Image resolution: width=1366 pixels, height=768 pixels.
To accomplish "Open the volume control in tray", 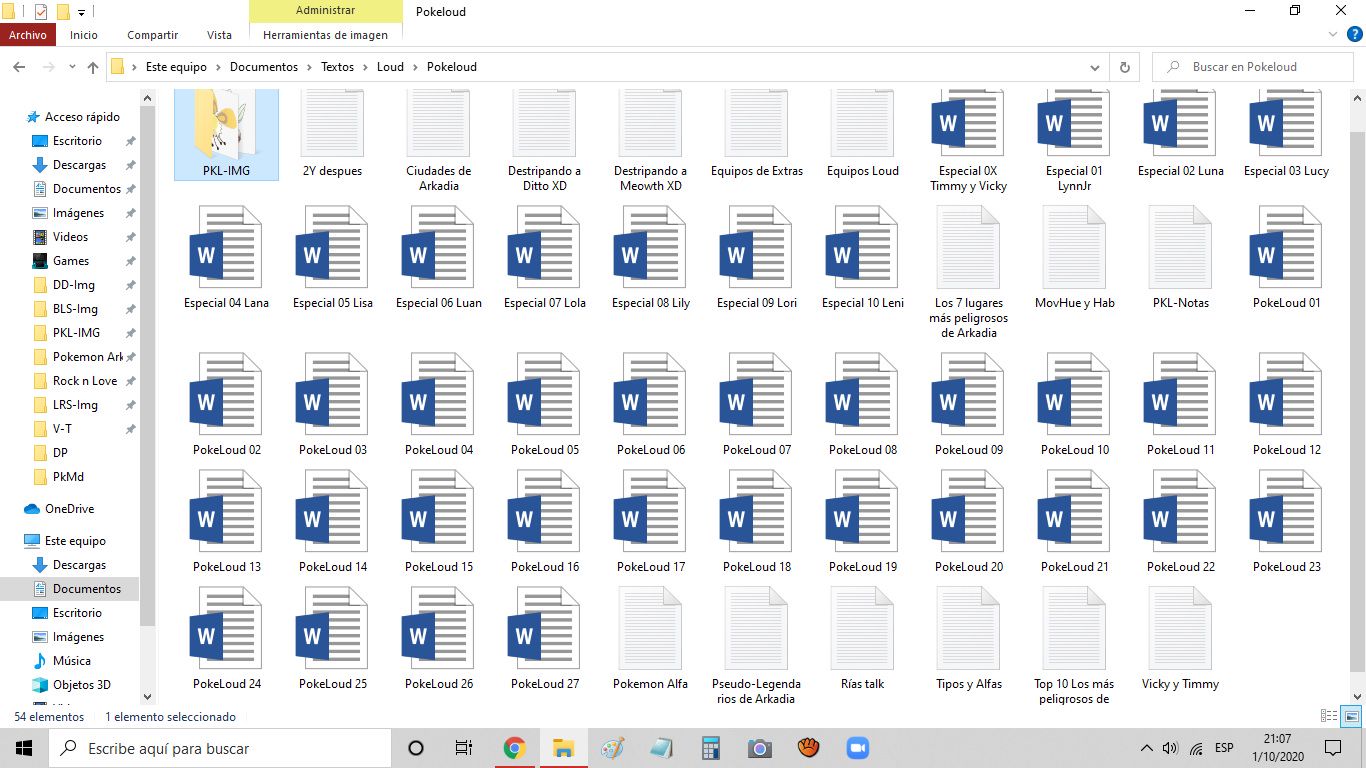I will [x=1171, y=748].
